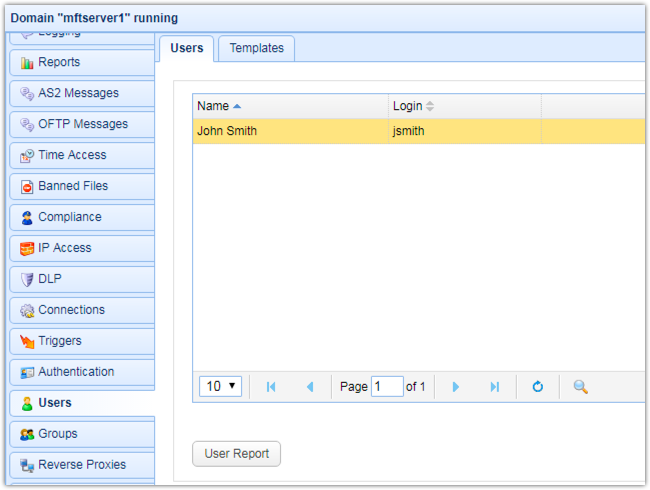Image resolution: width=650 pixels, height=490 pixels.
Task: Open Banned Files module
Action: click(82, 186)
